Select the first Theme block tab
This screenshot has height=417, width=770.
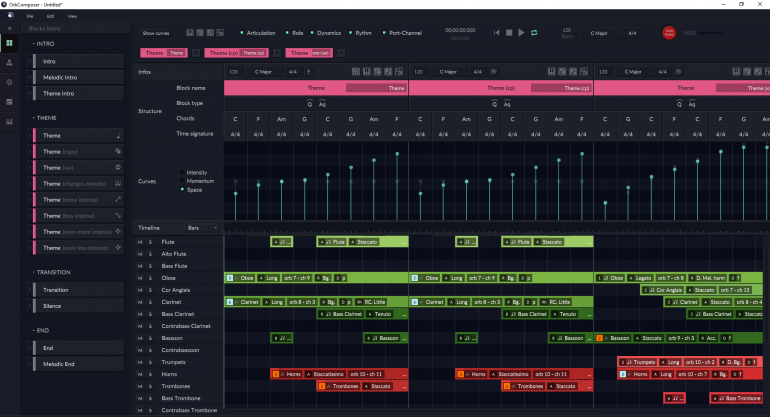(164, 53)
